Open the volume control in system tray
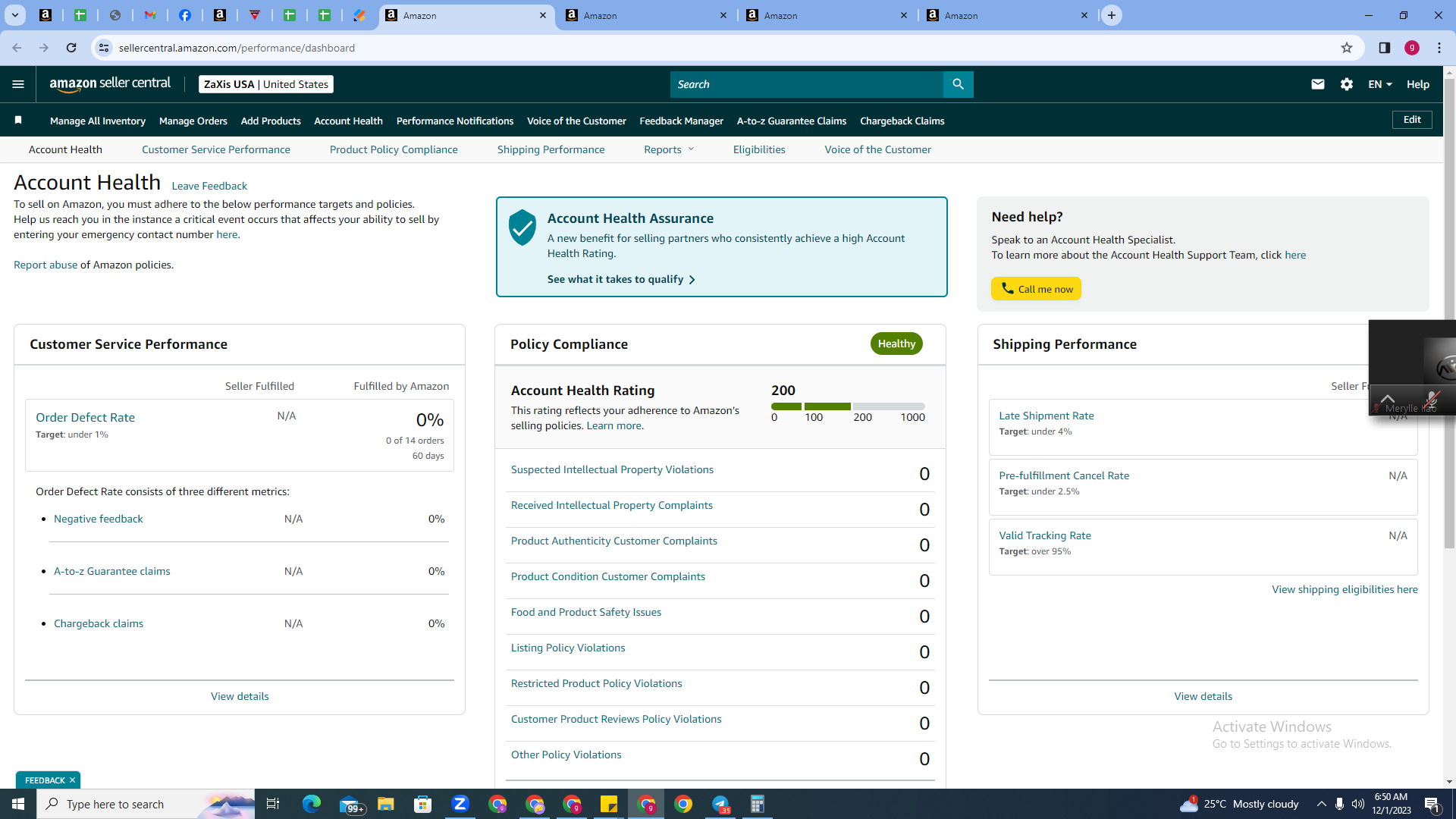Image resolution: width=1456 pixels, height=819 pixels. pos(1358,804)
